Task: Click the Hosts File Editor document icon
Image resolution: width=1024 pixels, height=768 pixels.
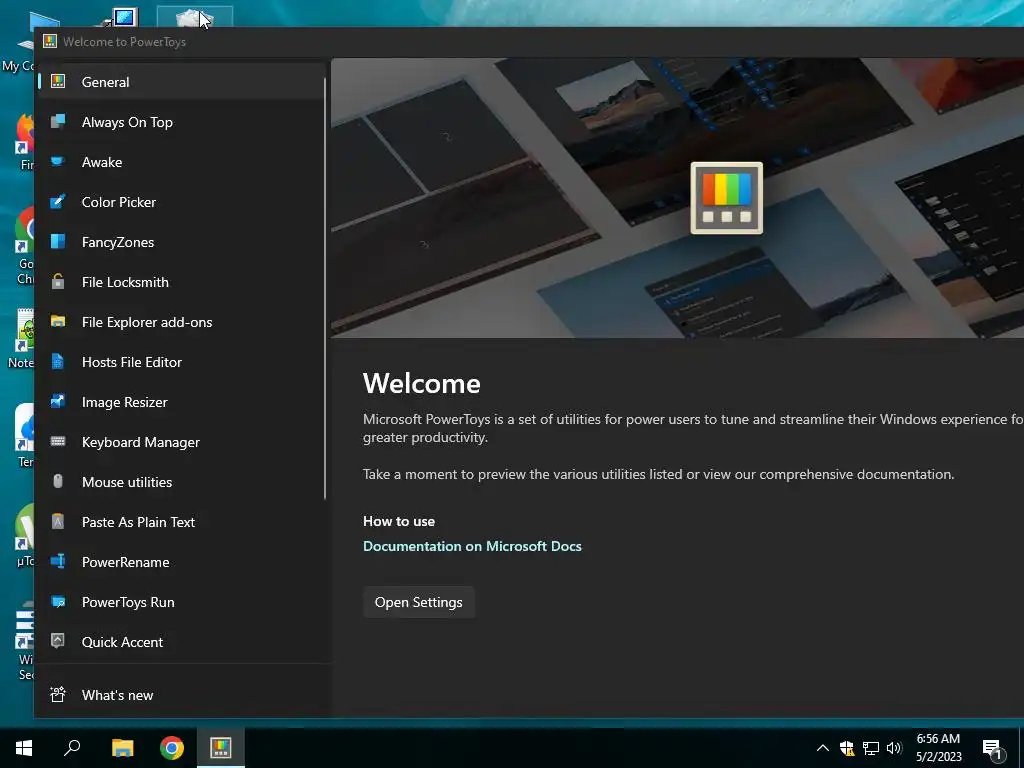Action: pos(58,361)
